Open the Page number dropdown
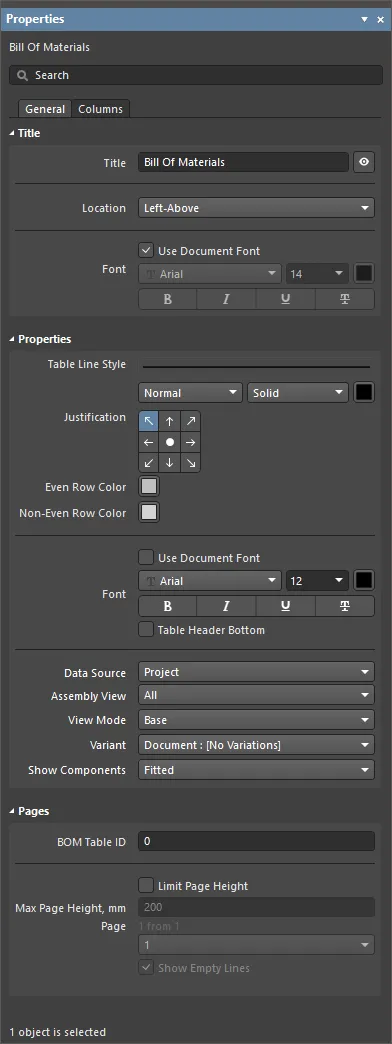The width and height of the screenshot is (392, 1044). pos(256,945)
